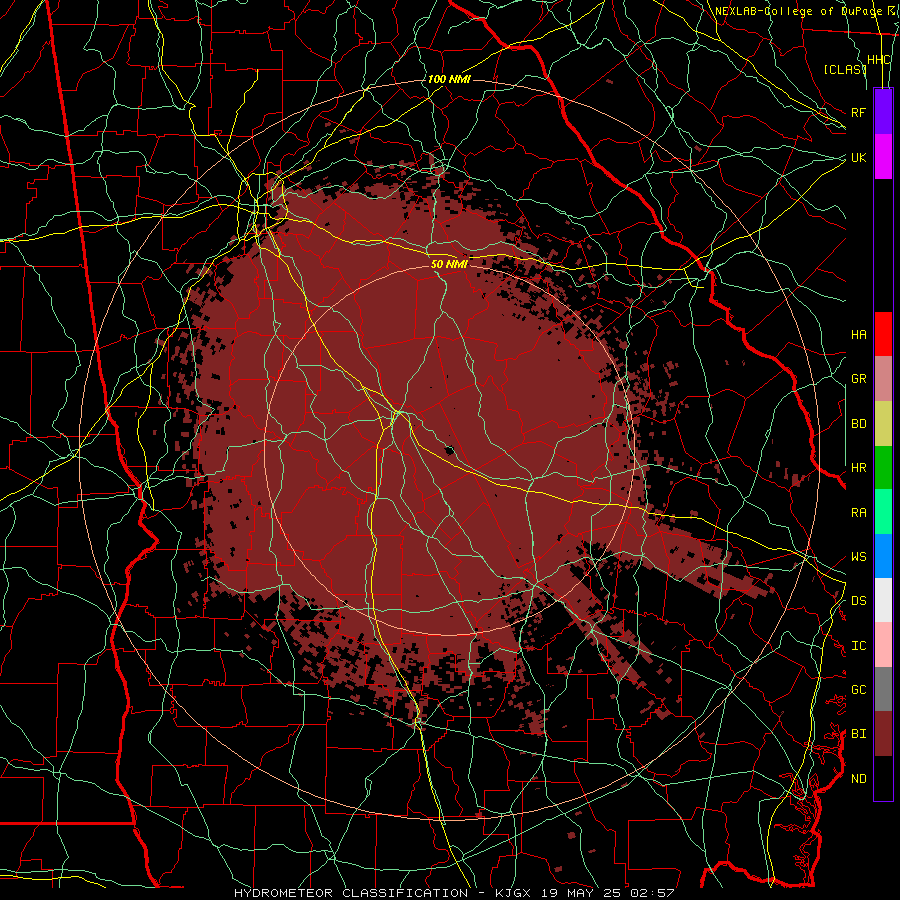
Task: Click the WS legend label
Action: click(859, 557)
